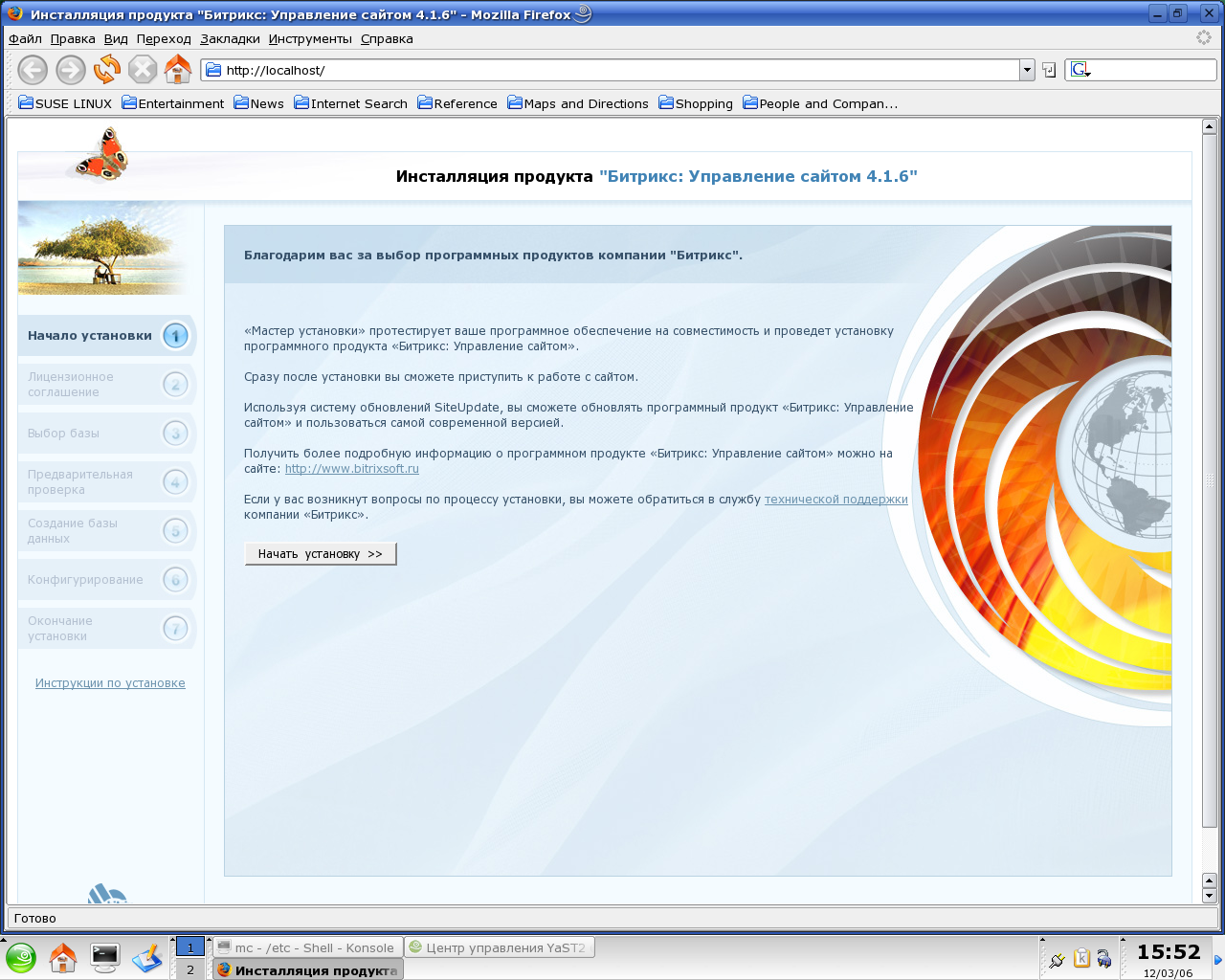Expand the address bar history dropdown
Image resolution: width=1225 pixels, height=980 pixels.
[1027, 70]
